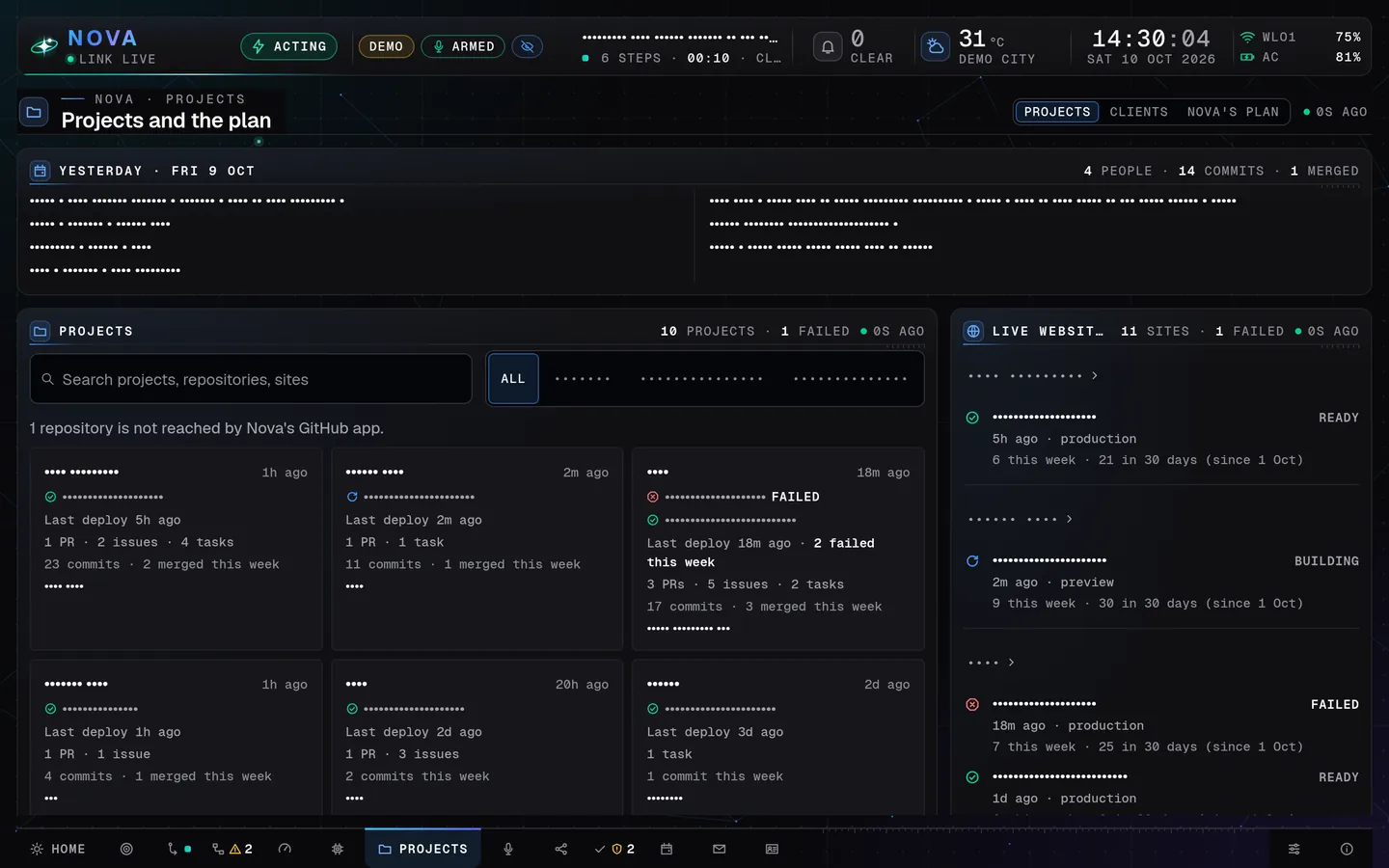Open the site entry with FAILED status
This screenshot has width=1389, height=868.
(1162, 725)
